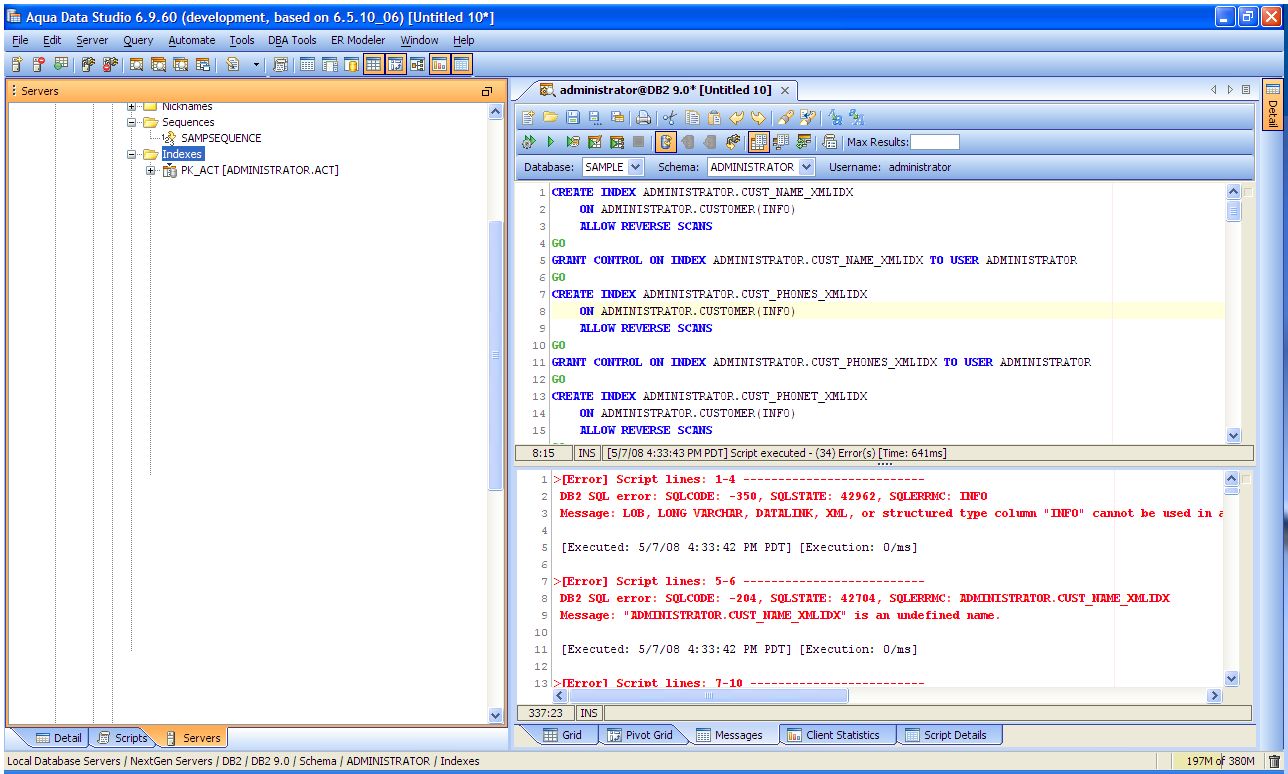Toggle the last highlighted panel button in main toolbar
The width and height of the screenshot is (1288, 774).
pyautogui.click(x=461, y=65)
